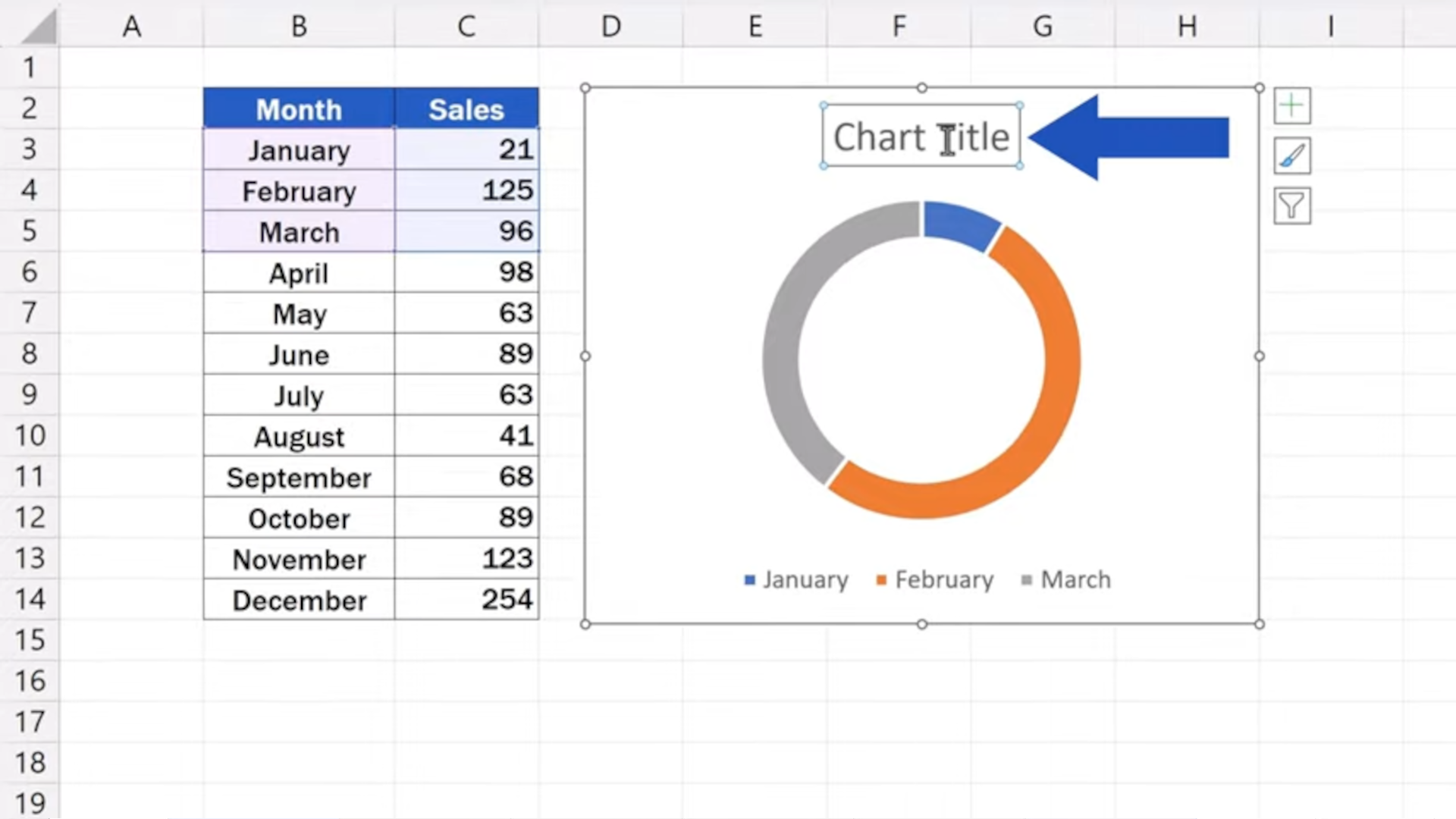Select the December cell
Screen dimensions: 1456x819
(x=299, y=600)
